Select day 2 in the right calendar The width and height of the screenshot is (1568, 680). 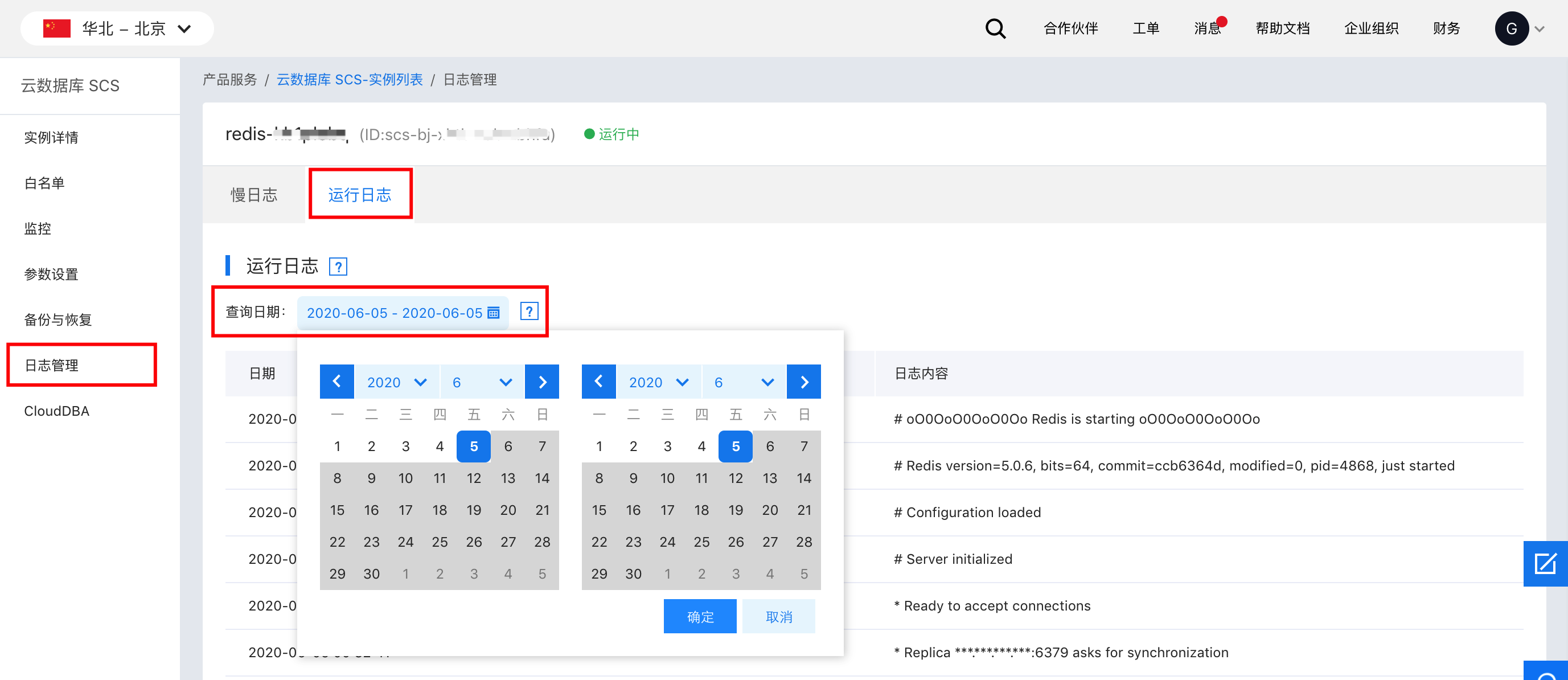pyautogui.click(x=633, y=446)
